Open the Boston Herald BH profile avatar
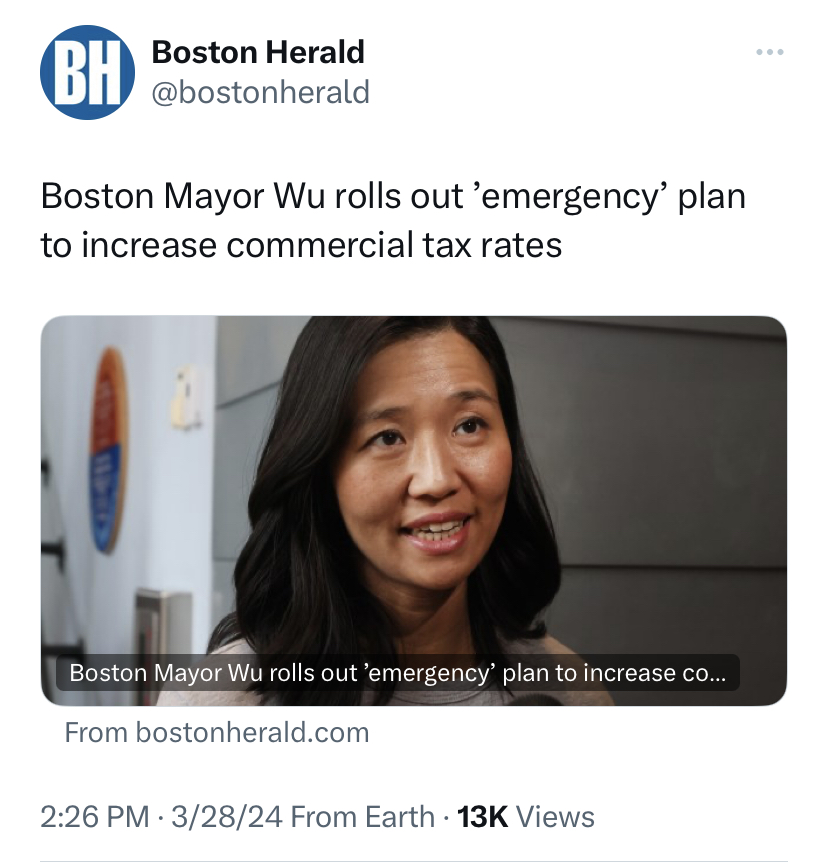The width and height of the screenshot is (828, 865). click(x=87, y=72)
